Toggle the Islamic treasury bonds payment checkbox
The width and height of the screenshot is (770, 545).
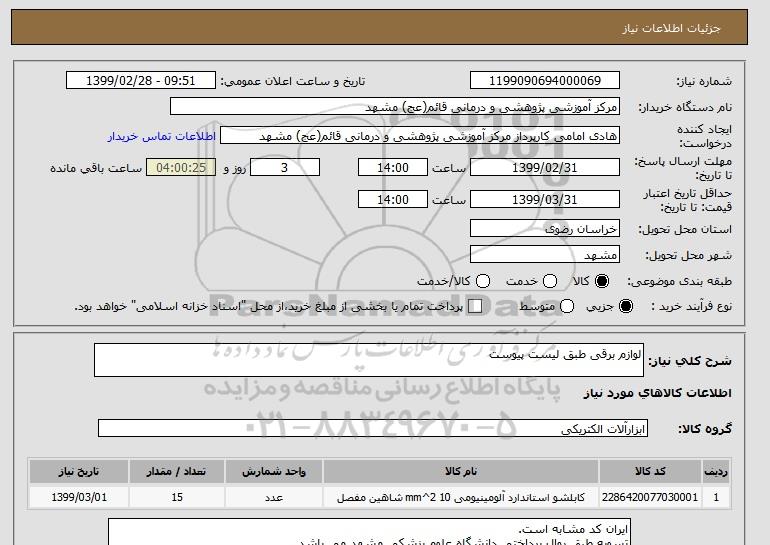tap(475, 306)
